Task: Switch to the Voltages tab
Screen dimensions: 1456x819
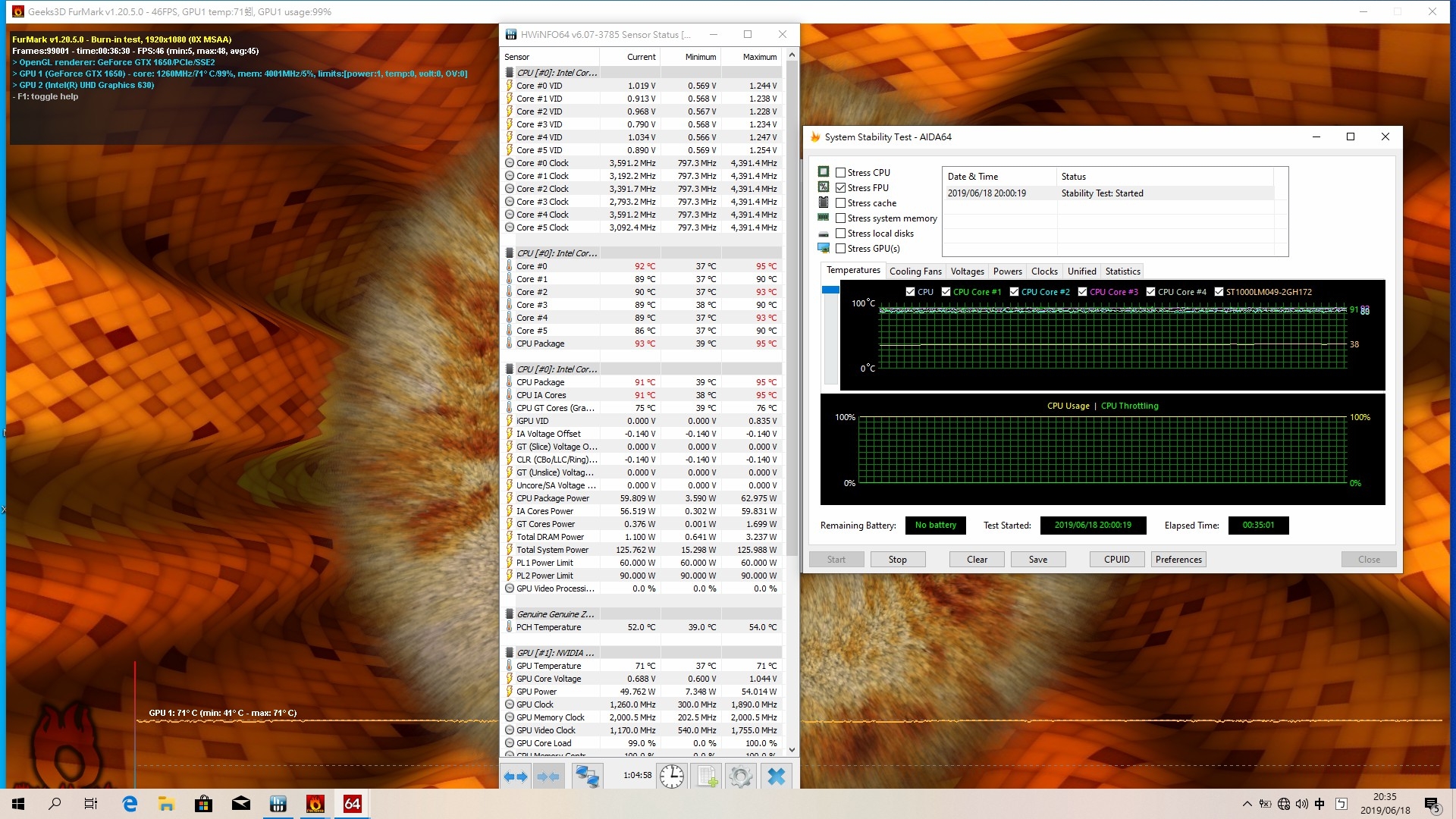Action: (967, 271)
